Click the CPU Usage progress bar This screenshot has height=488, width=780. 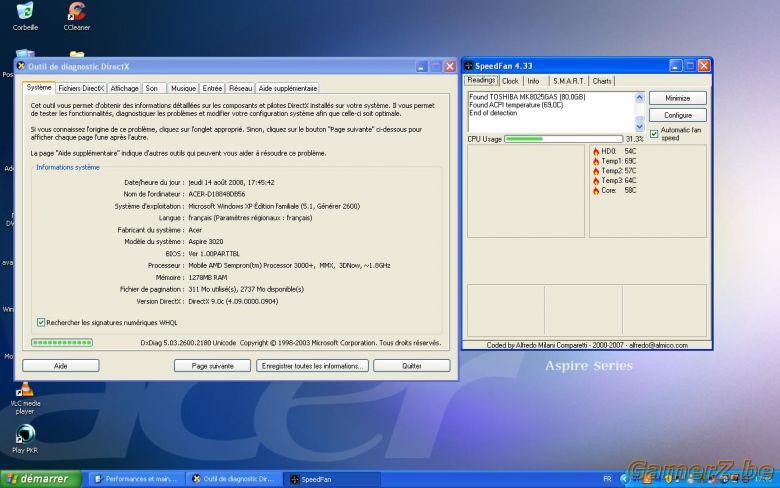coord(564,139)
